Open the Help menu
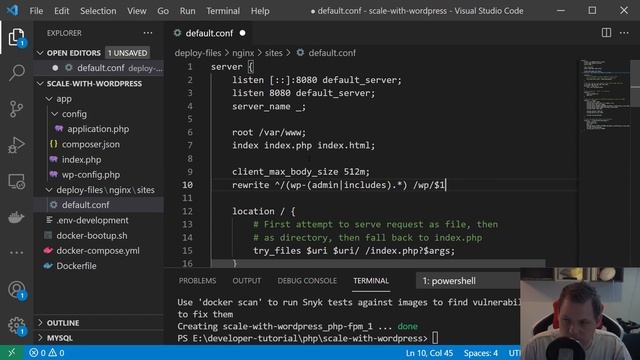The height and width of the screenshot is (360, 640). 260,11
